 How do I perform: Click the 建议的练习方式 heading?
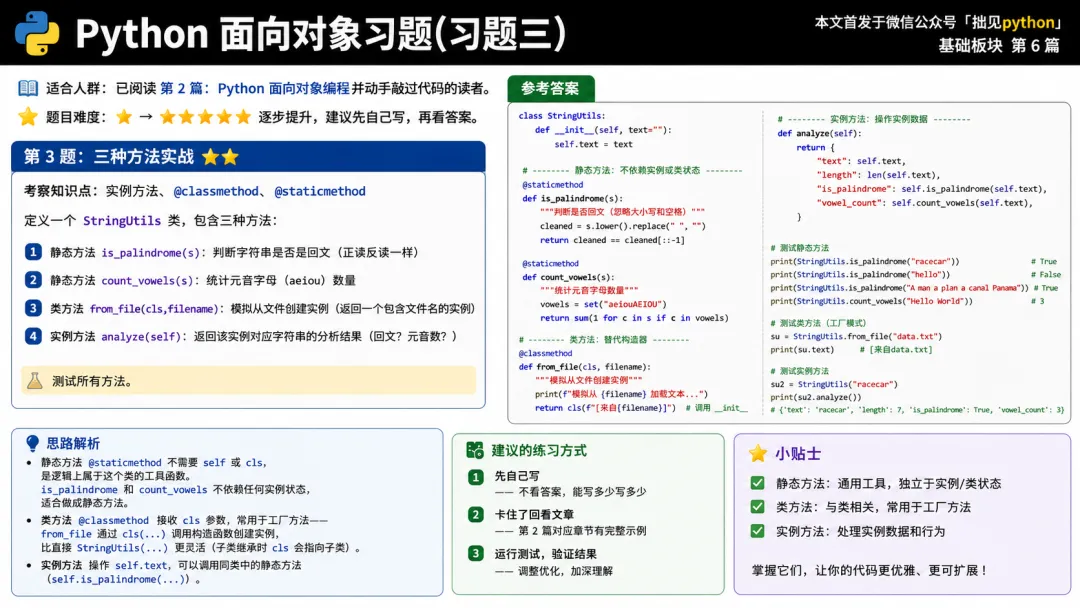click(x=539, y=450)
